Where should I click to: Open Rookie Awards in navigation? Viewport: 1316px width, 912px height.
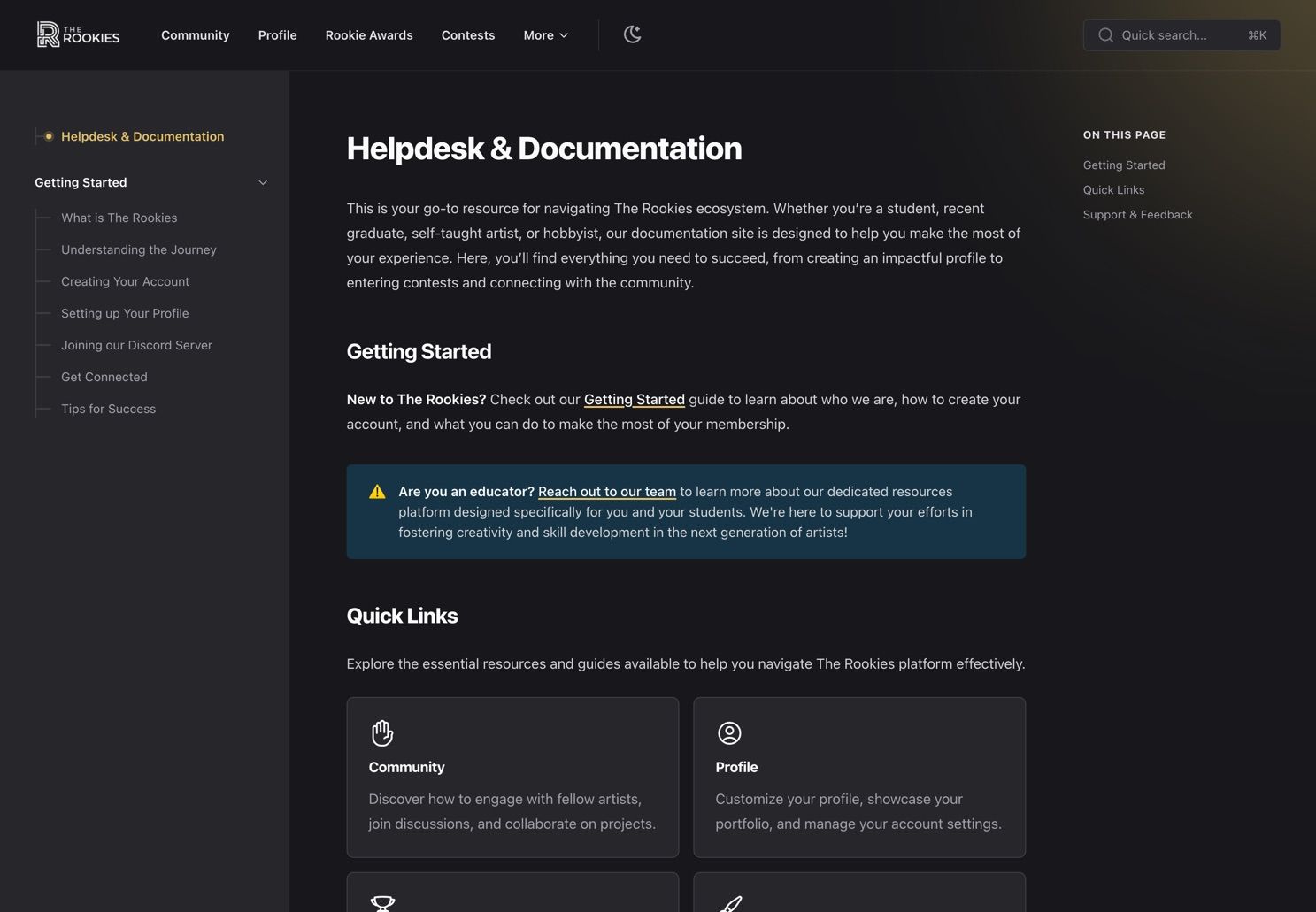click(x=369, y=35)
